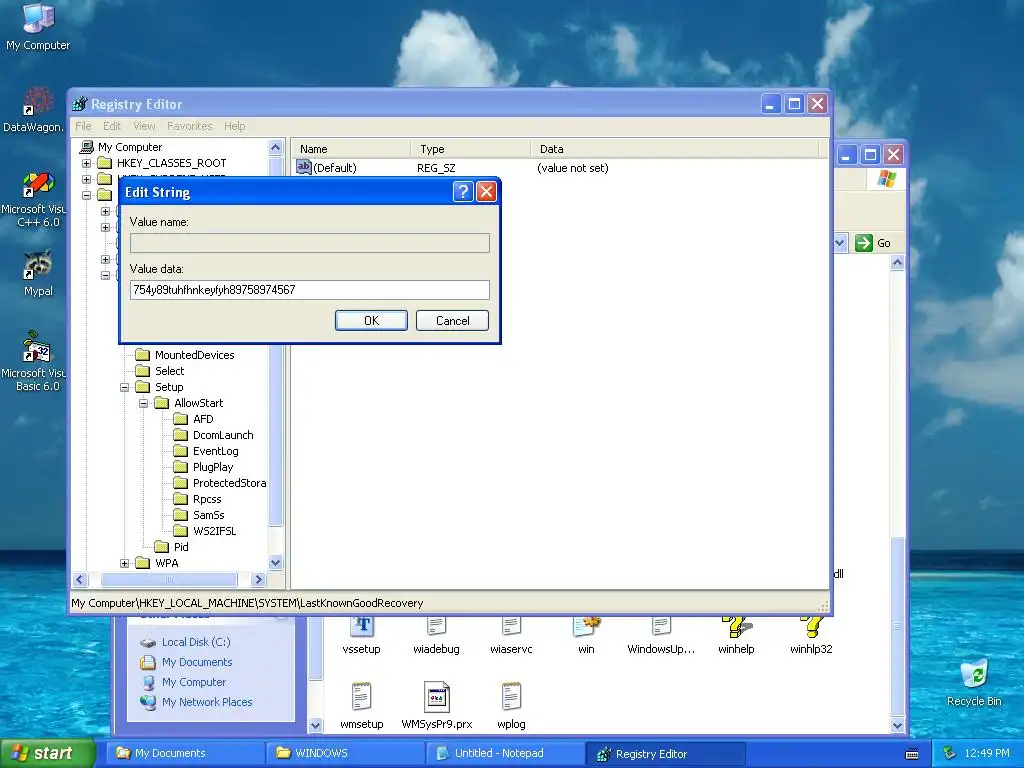
Task: Open Local Disk (C:) link in sidebar
Action: [196, 642]
